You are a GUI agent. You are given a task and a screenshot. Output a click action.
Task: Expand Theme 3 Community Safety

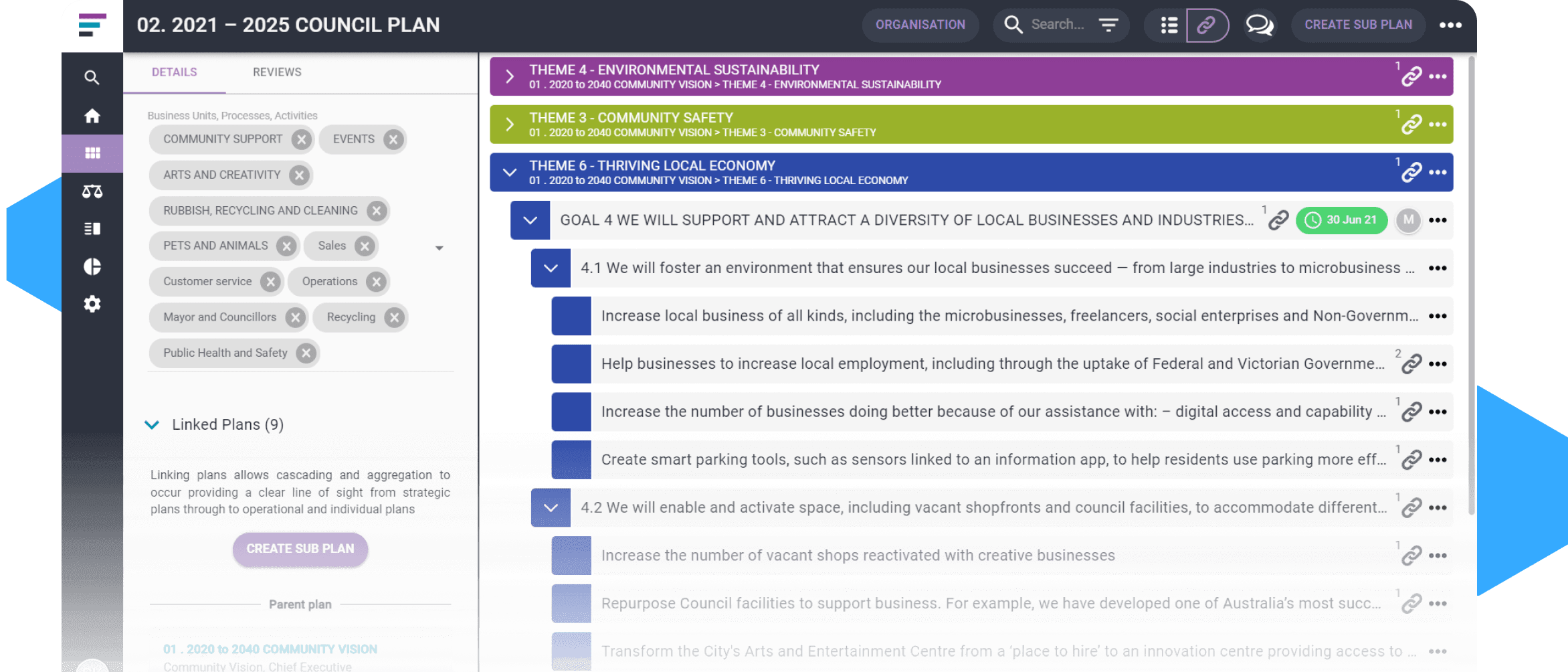pyautogui.click(x=510, y=124)
